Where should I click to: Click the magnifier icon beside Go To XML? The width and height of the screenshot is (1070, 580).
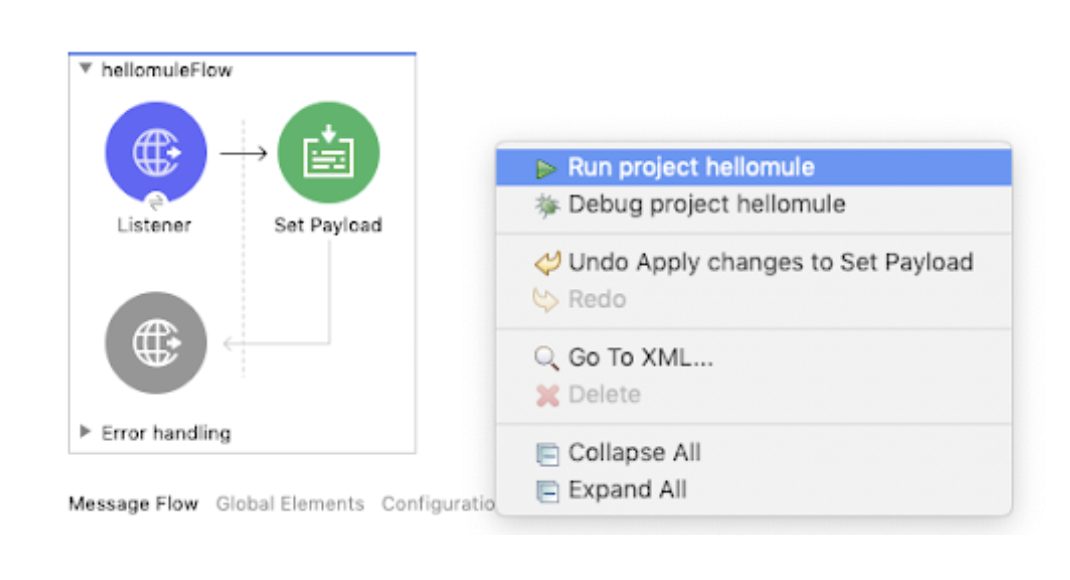point(546,358)
